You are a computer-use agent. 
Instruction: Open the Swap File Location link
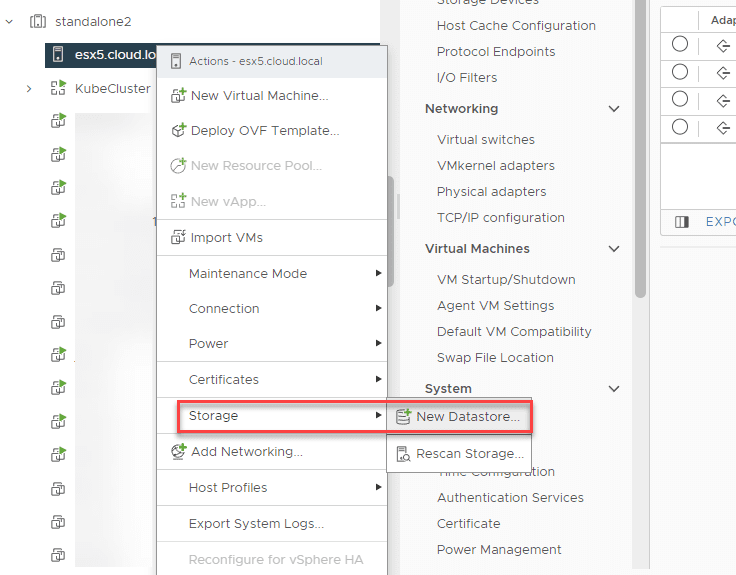(495, 357)
